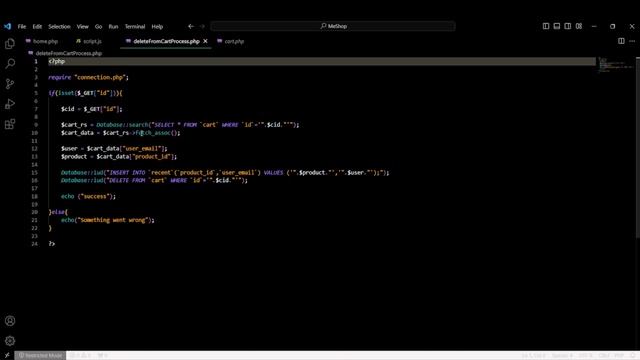This screenshot has width=640, height=360.
Task: Click the <?php opening tag
Action: pos(57,61)
